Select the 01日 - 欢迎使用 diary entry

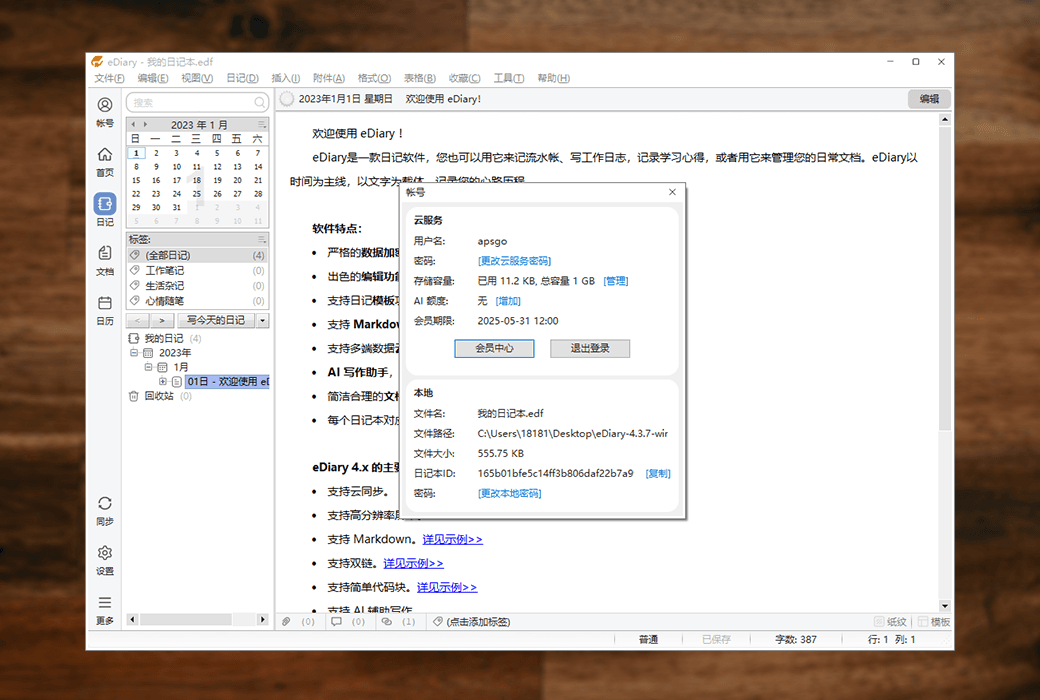pos(228,382)
